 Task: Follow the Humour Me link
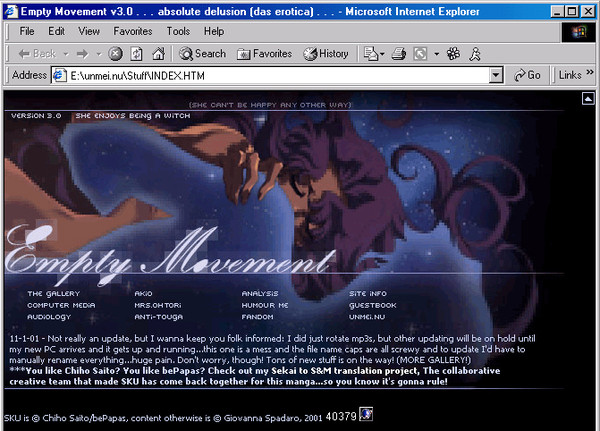tap(265, 305)
